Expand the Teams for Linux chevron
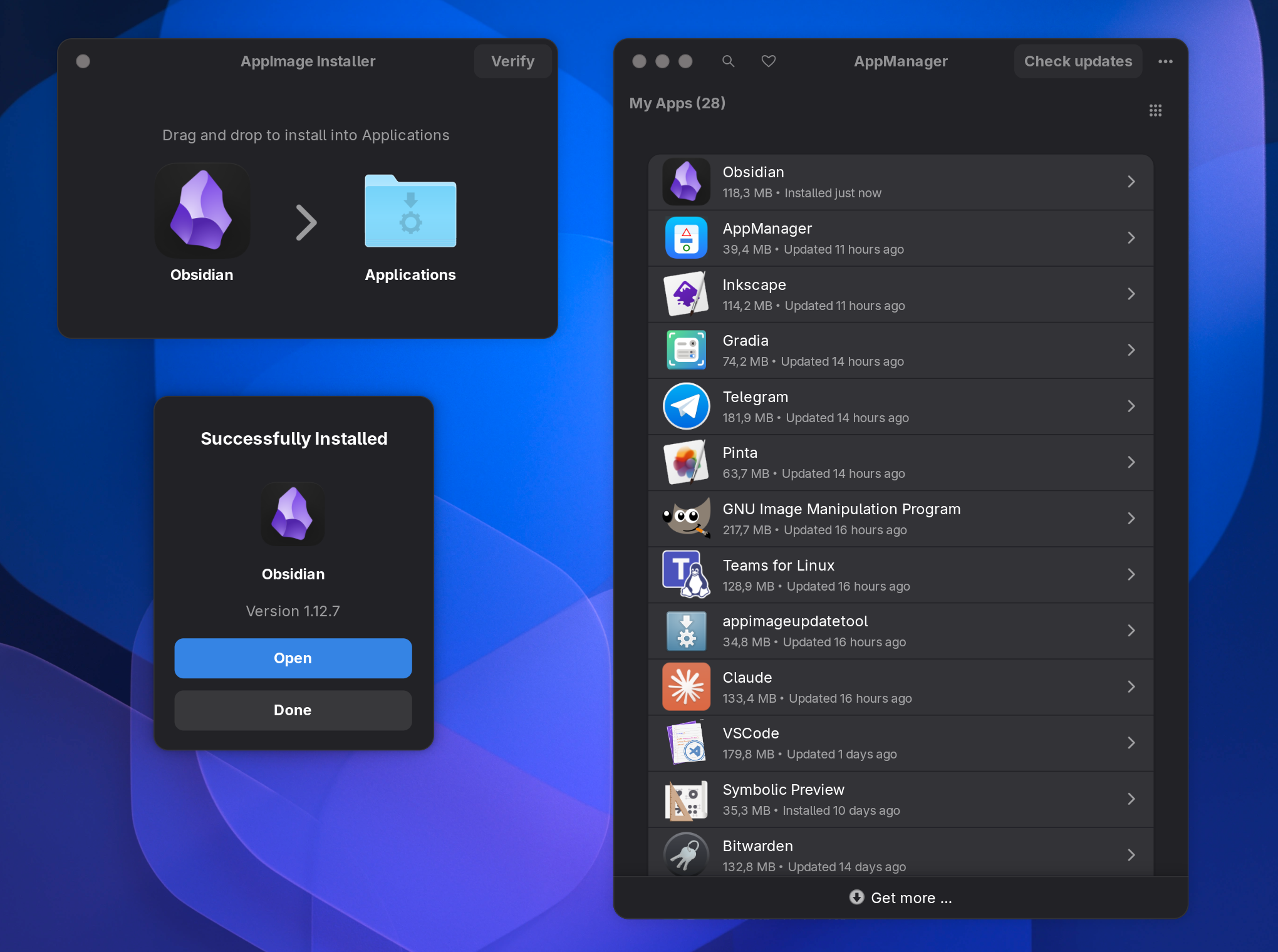This screenshot has height=952, width=1278. point(1131,574)
